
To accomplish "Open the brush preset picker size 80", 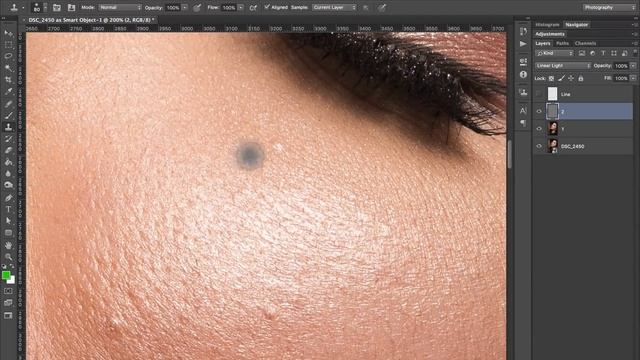I will pos(39,7).
